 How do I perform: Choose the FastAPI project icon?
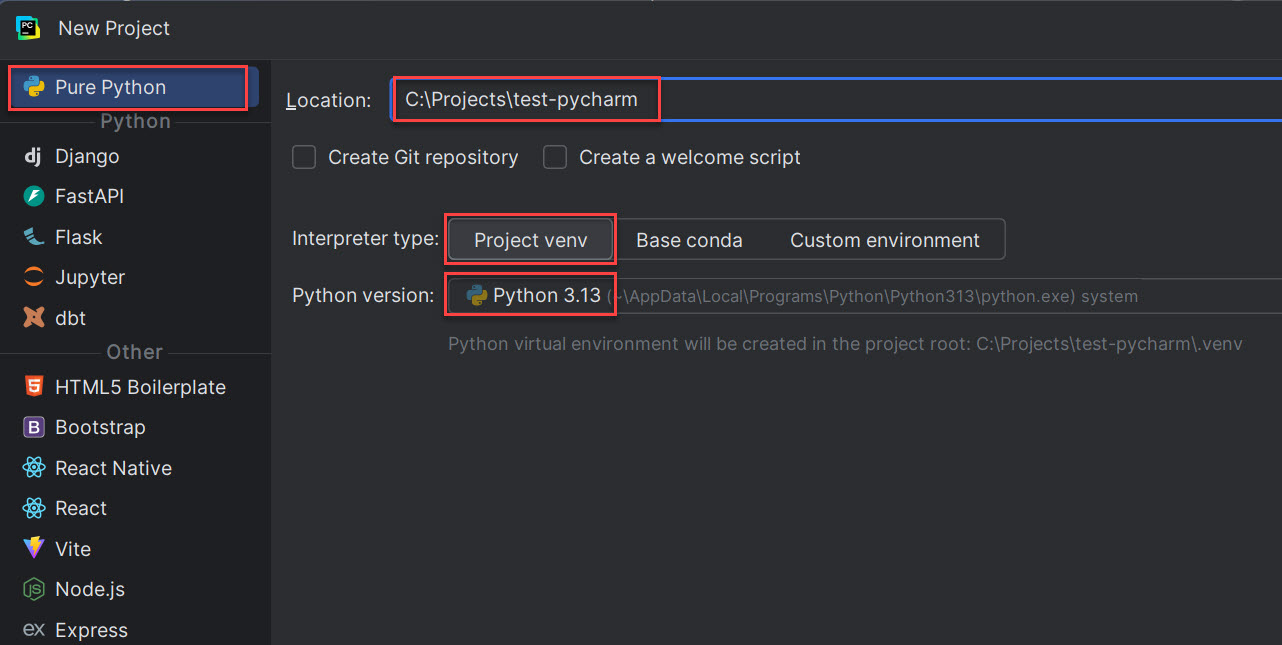pos(34,197)
